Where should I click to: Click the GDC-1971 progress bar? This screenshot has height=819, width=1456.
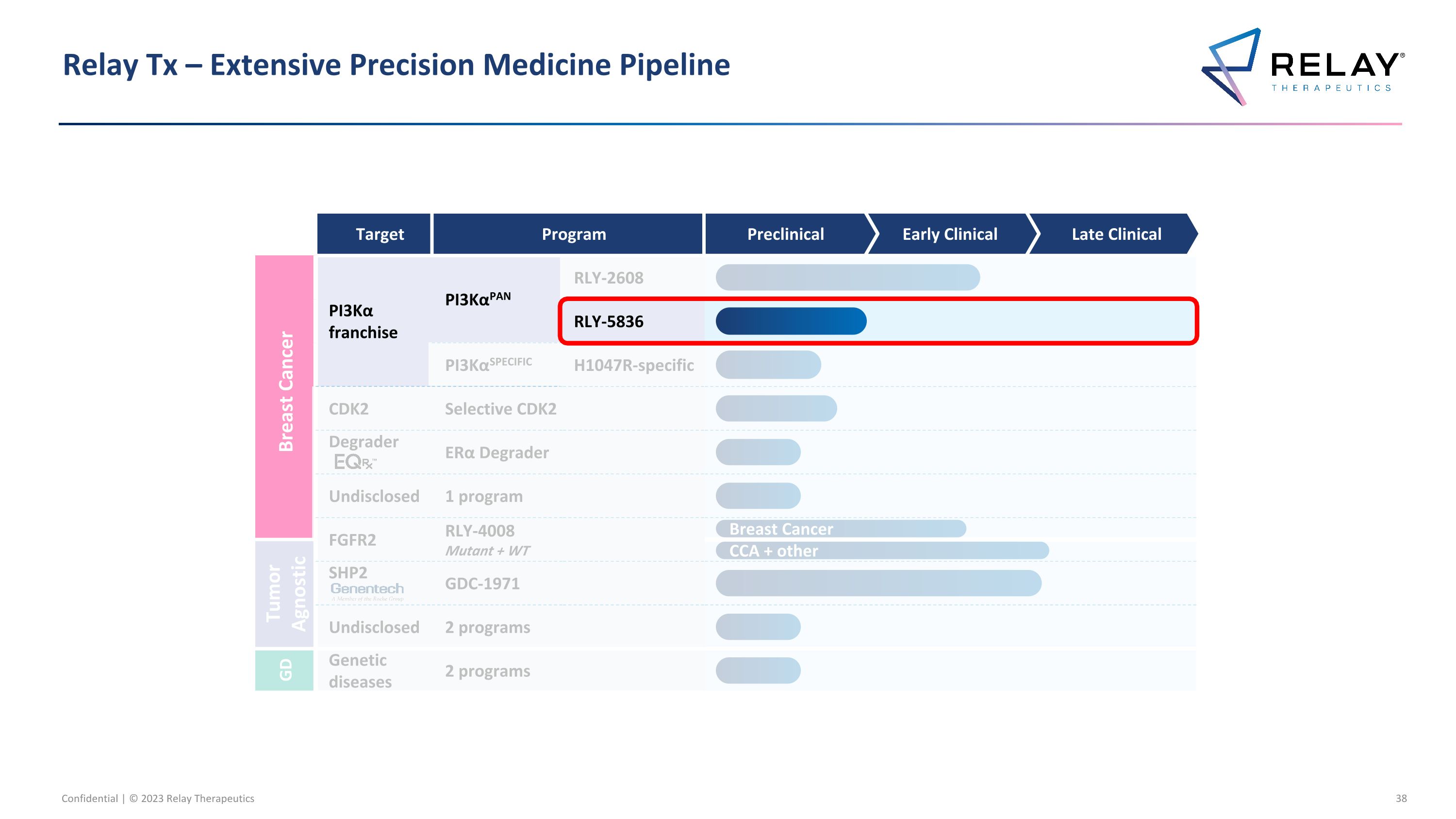pos(878,584)
